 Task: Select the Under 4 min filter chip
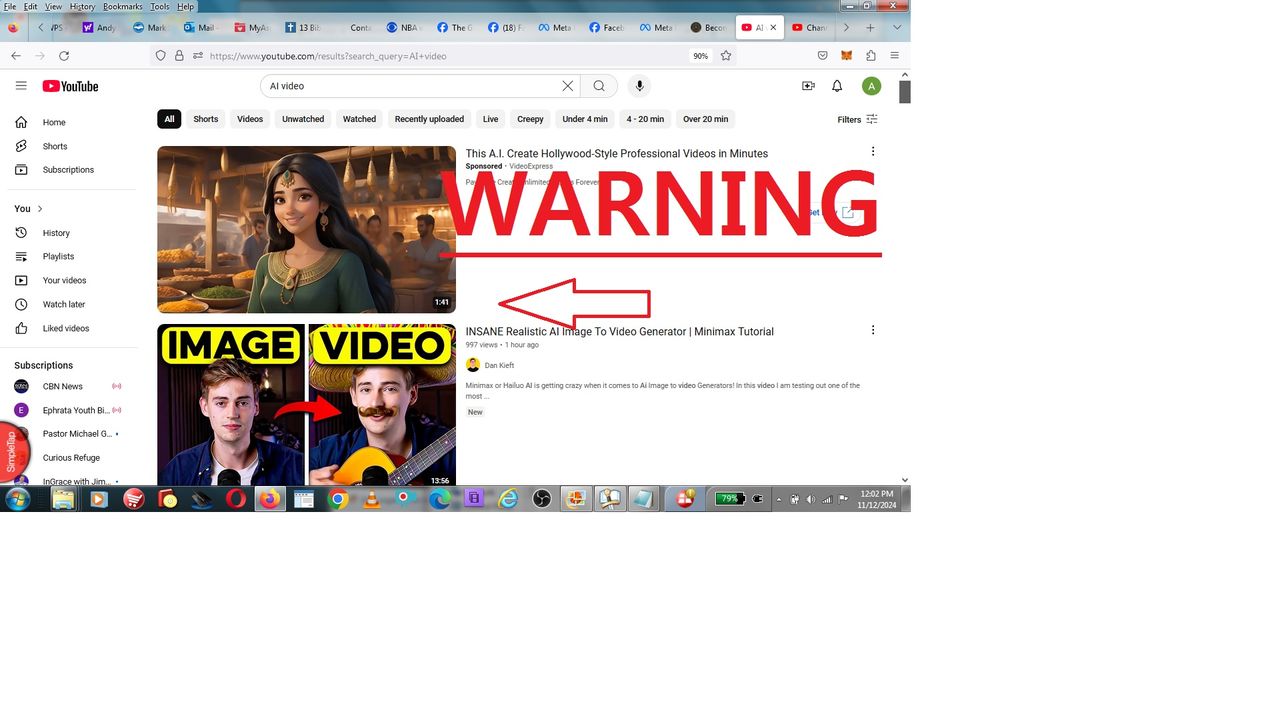pos(585,119)
